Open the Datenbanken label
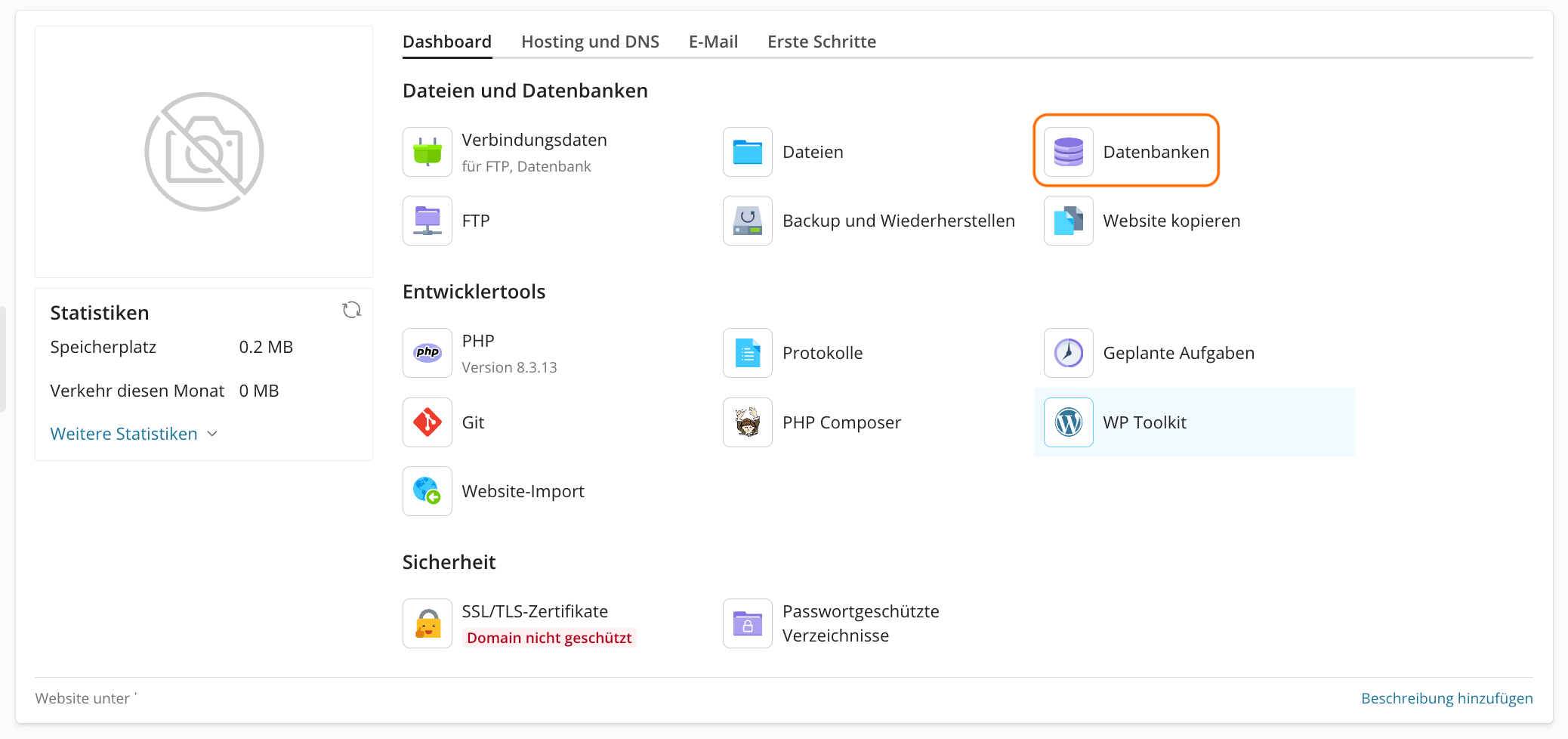 coord(1156,152)
